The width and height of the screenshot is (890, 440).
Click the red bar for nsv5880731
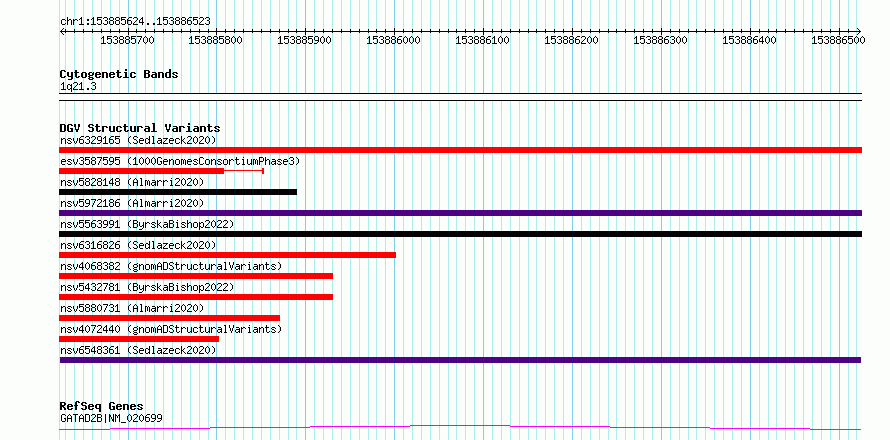click(169, 318)
